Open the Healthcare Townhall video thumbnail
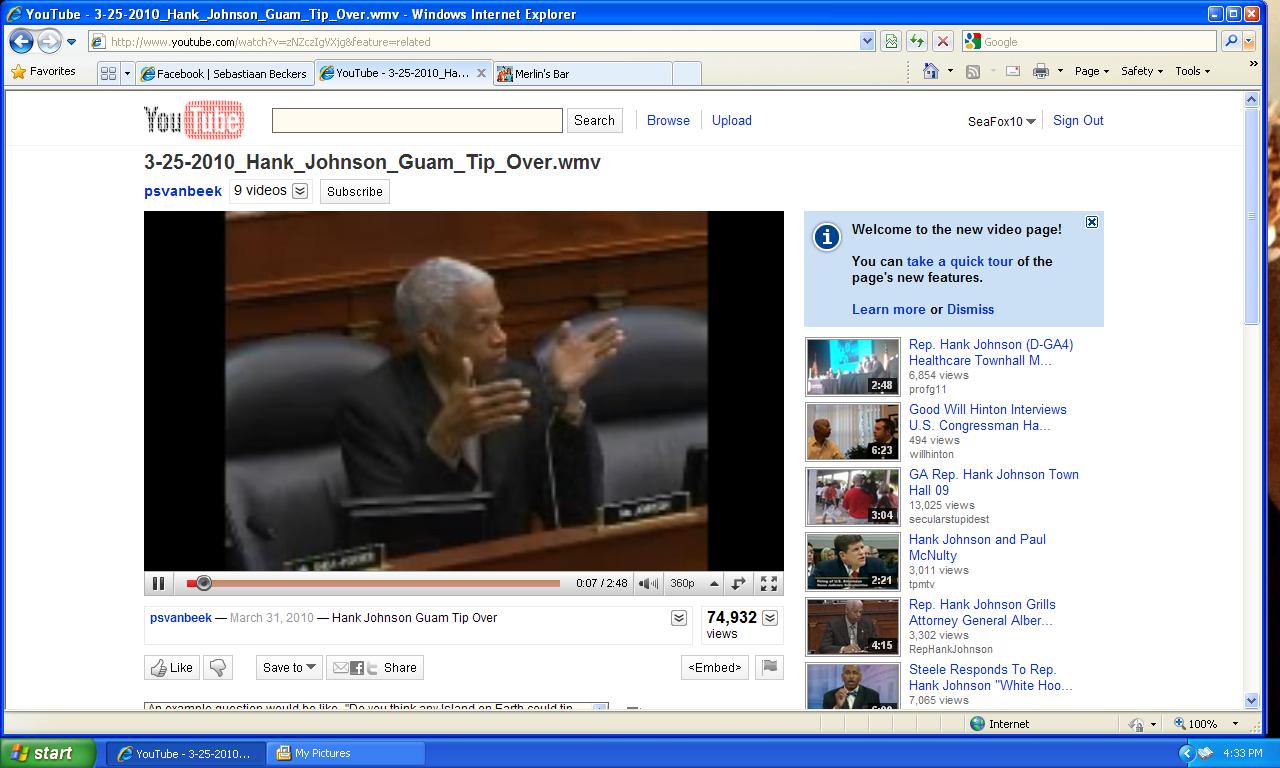 pyautogui.click(x=853, y=367)
